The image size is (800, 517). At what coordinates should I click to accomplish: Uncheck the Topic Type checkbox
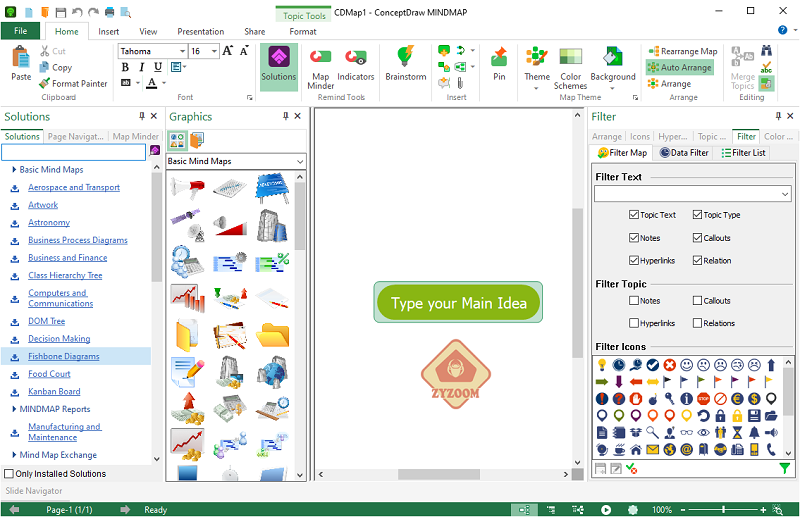(697, 215)
